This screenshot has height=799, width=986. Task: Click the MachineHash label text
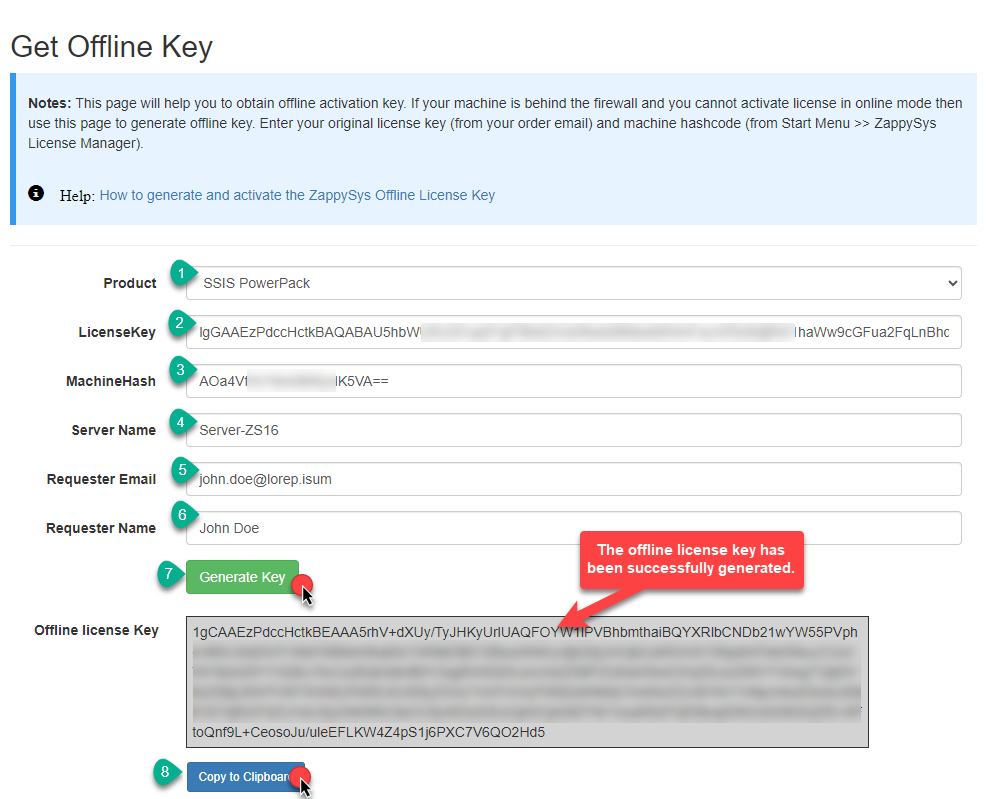click(x=111, y=382)
